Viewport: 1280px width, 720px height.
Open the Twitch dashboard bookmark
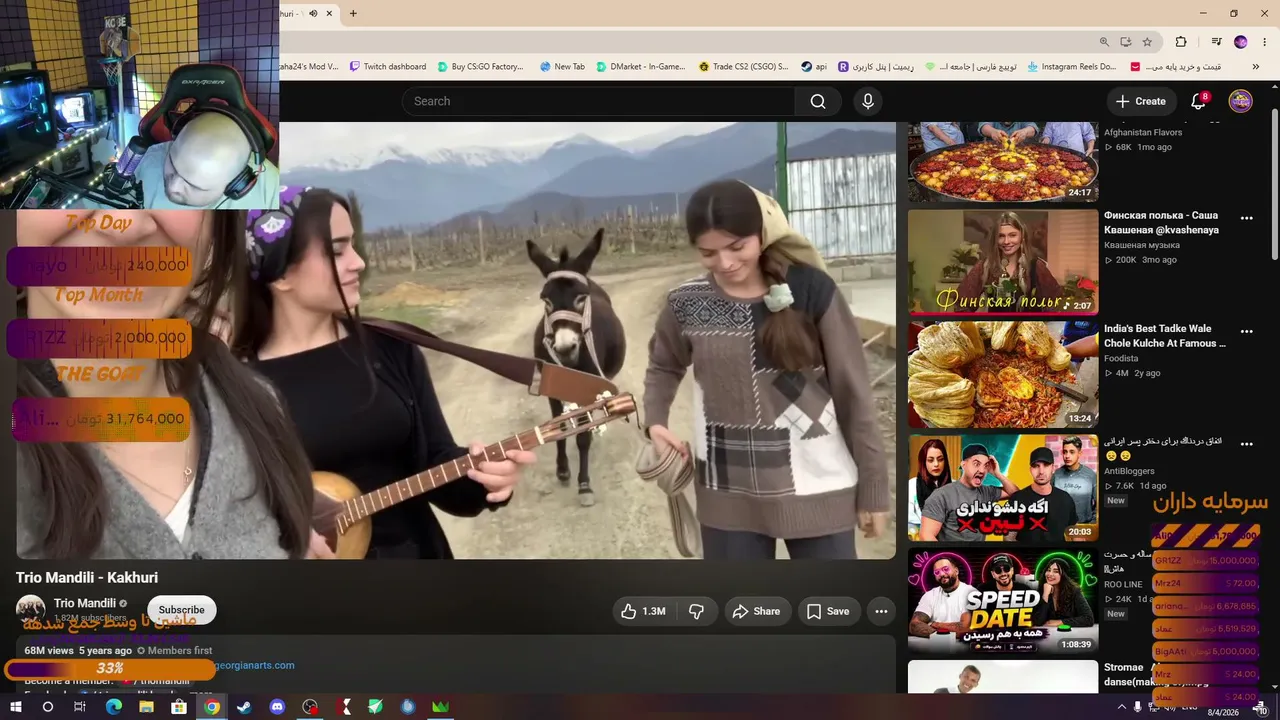point(387,67)
